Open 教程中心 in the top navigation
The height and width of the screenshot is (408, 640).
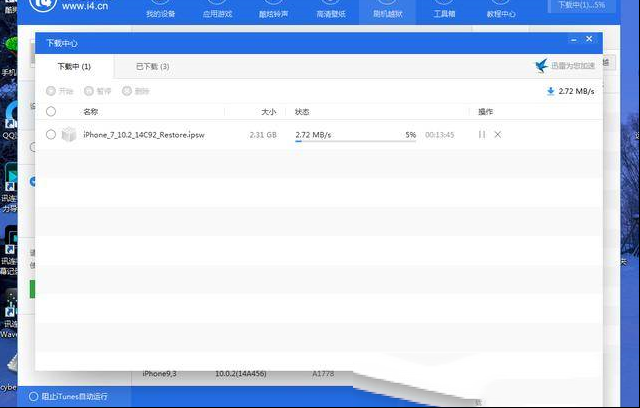[501, 14]
